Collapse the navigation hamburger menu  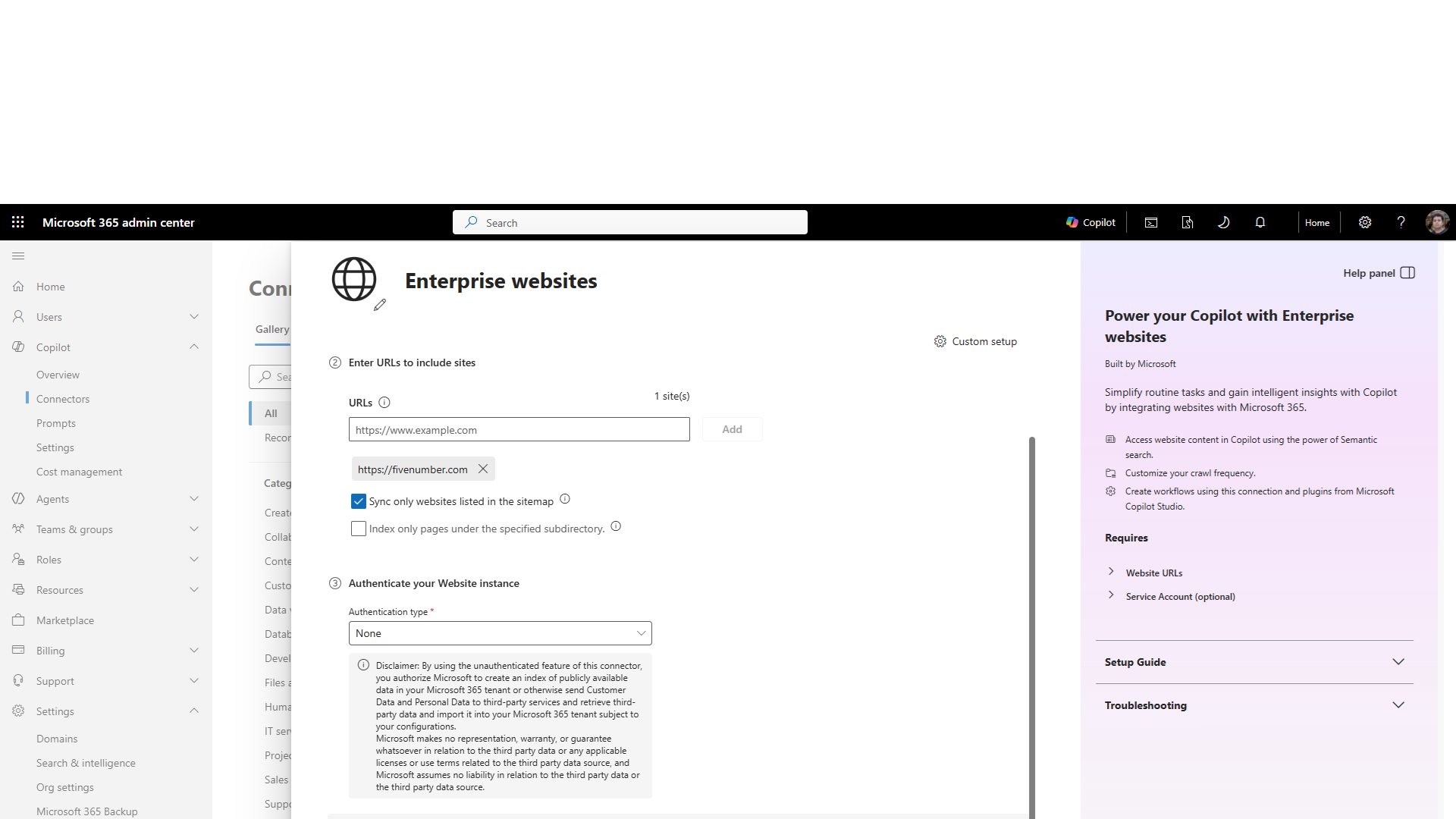point(18,256)
